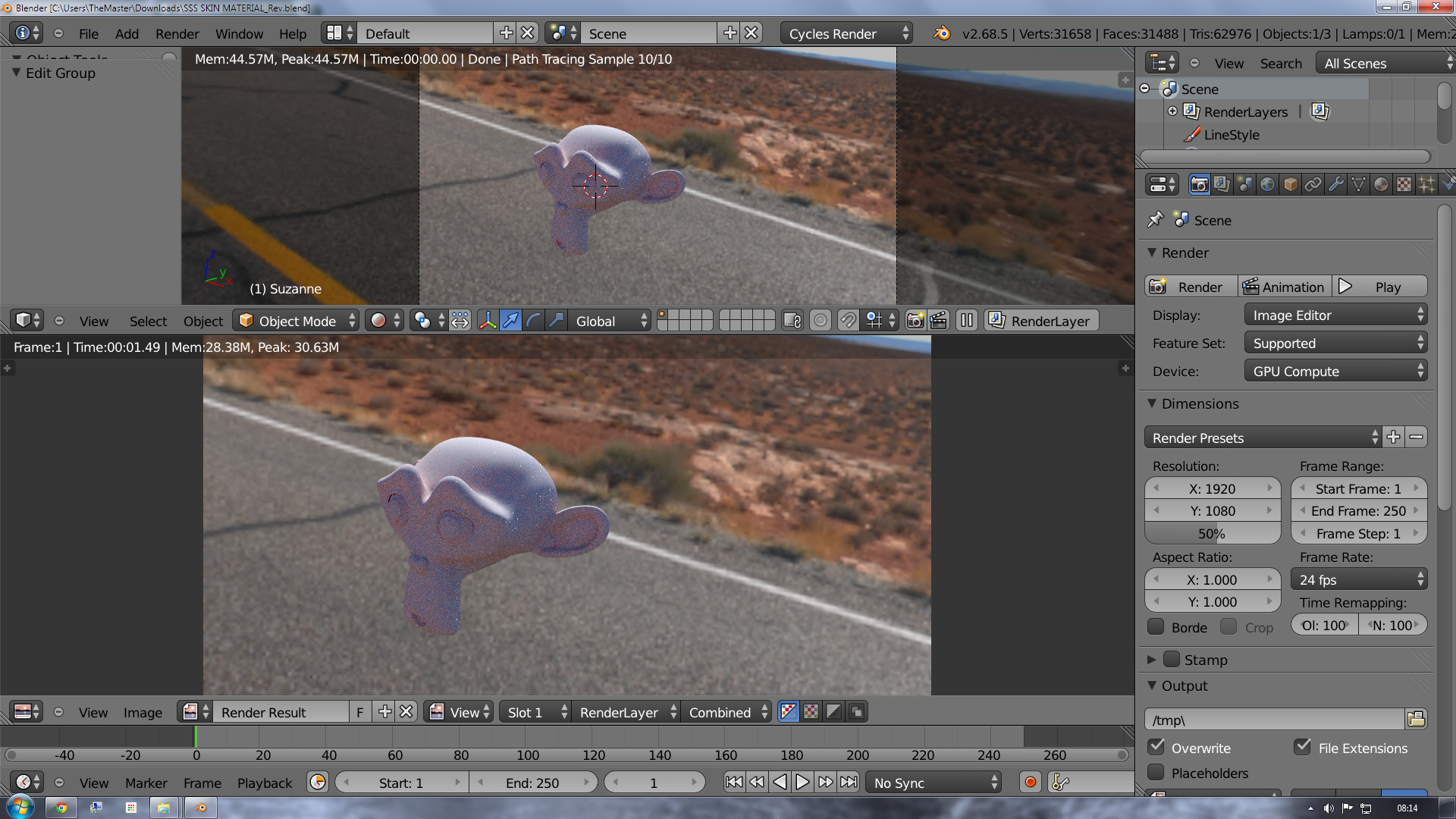Open the Object properties cube icon

pos(1290,184)
